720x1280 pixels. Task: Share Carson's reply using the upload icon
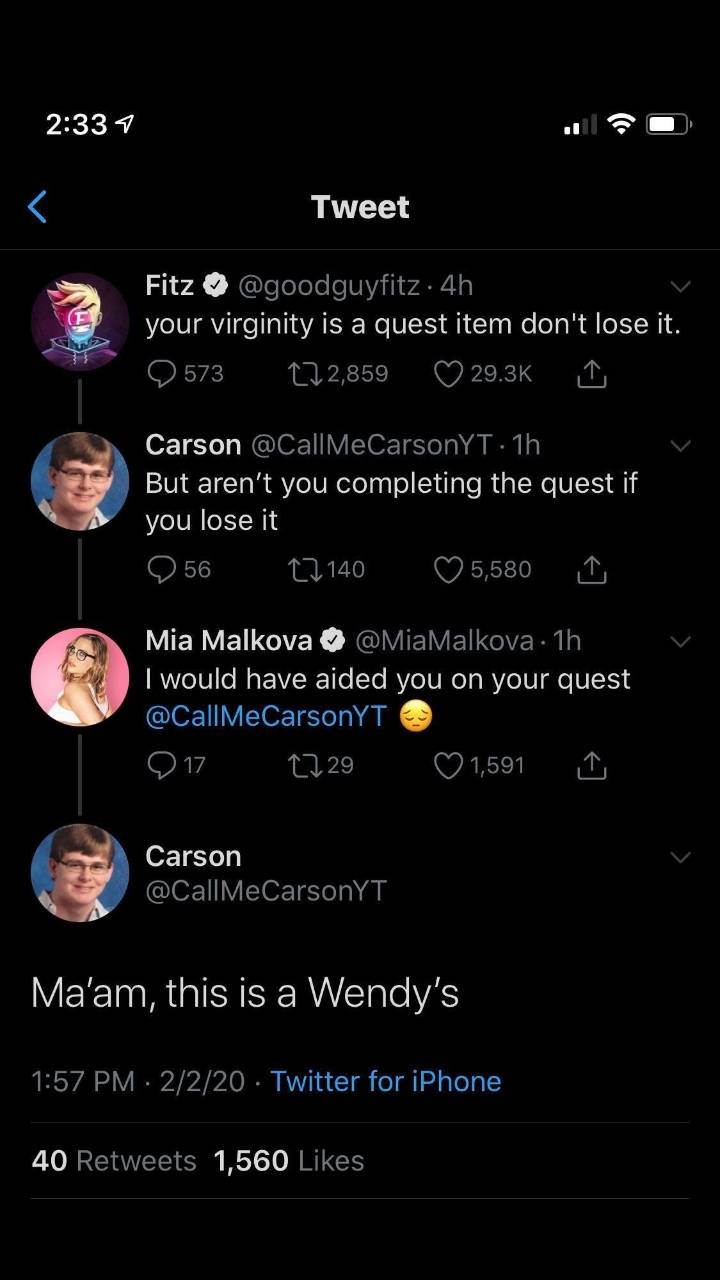click(x=591, y=569)
